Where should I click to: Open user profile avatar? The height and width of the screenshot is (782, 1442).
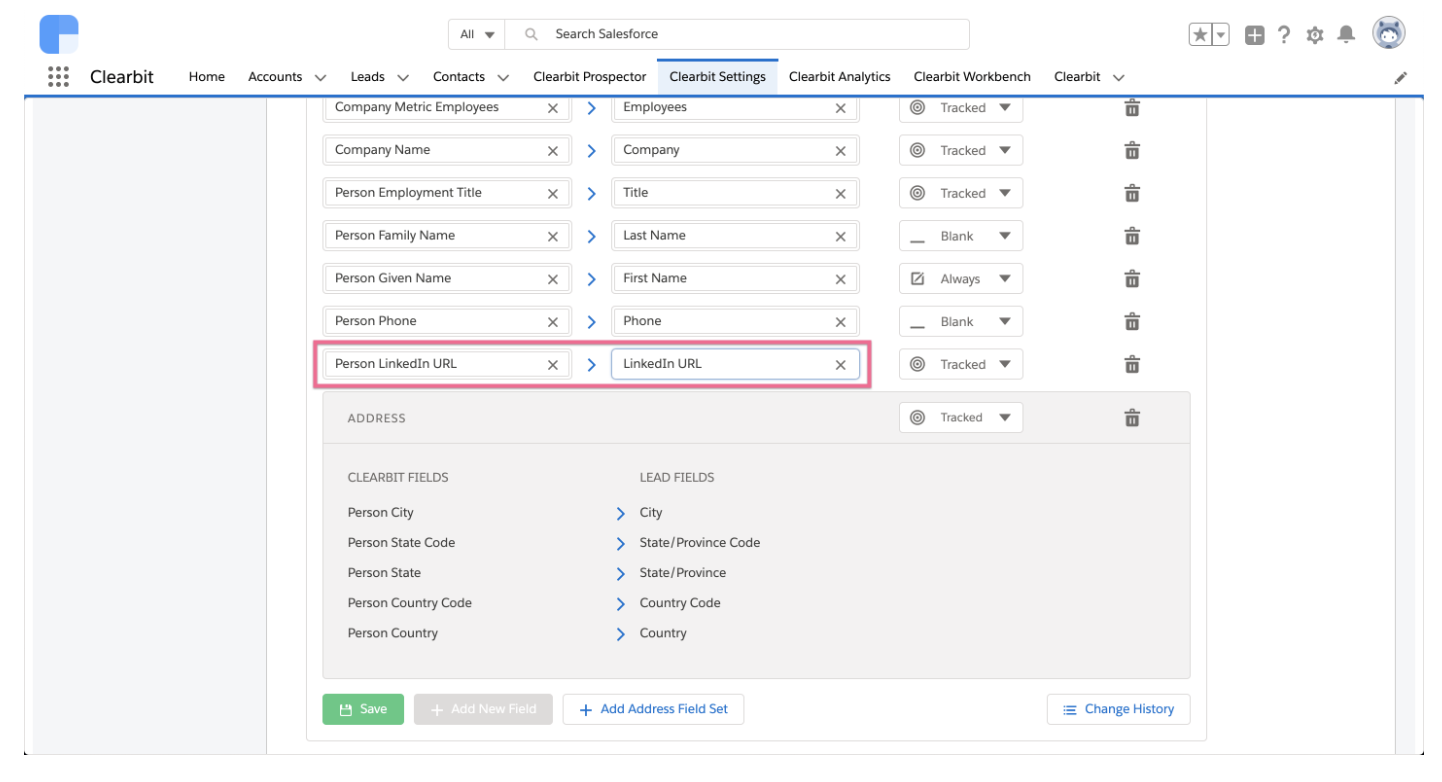tap(1389, 33)
